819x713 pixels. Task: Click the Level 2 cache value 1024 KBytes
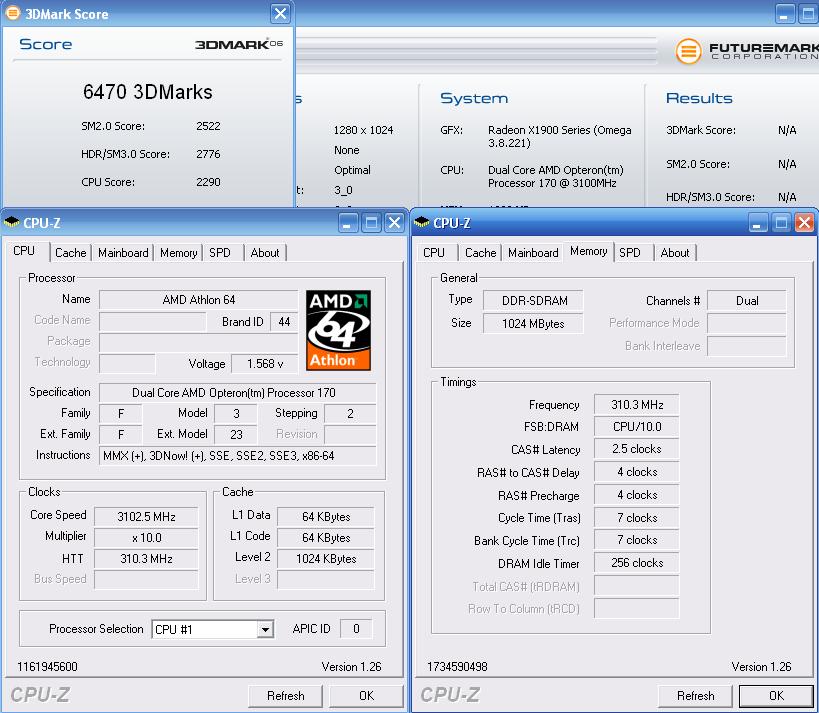pos(326,558)
